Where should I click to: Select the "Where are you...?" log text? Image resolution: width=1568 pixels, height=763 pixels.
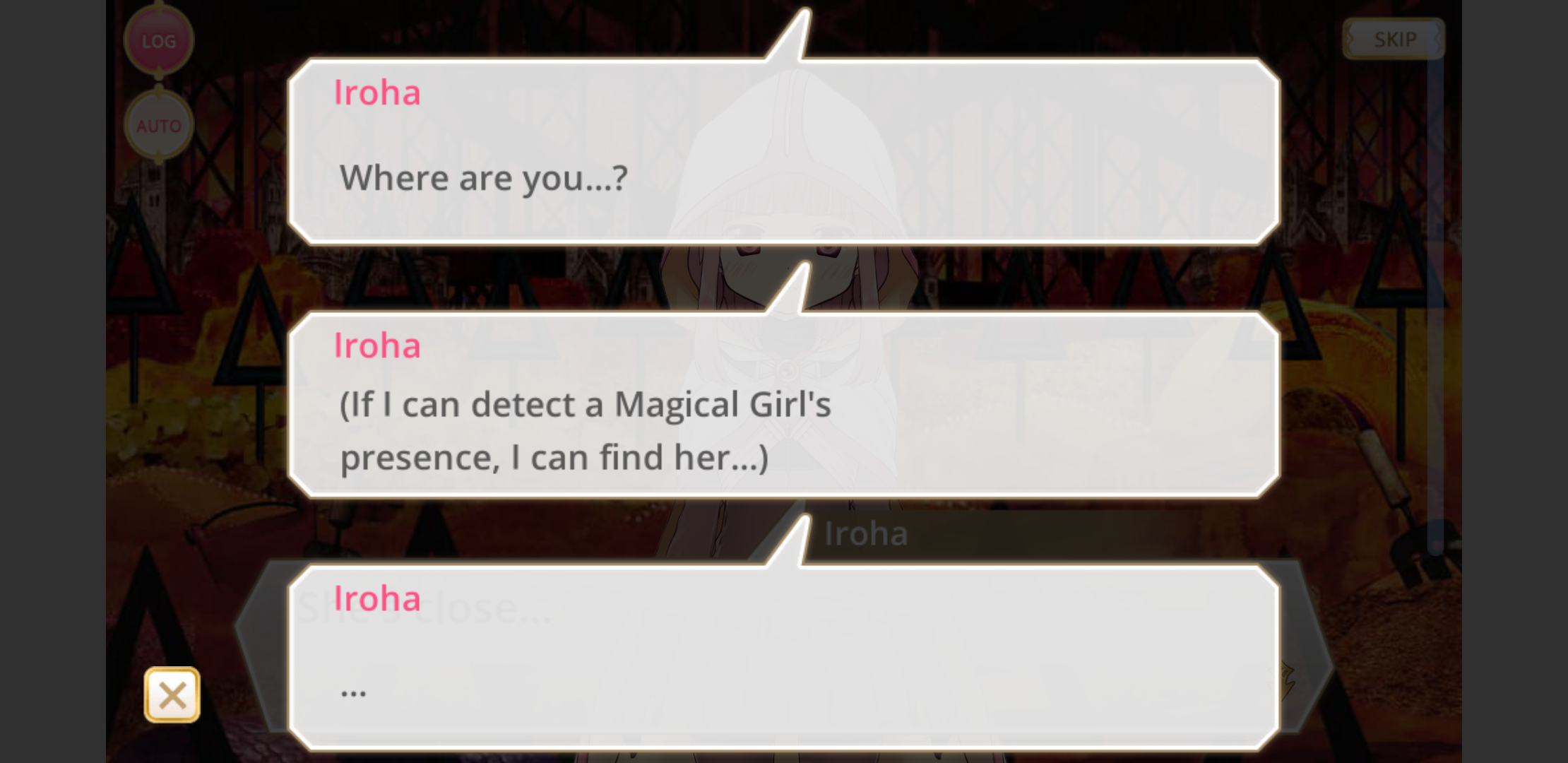483,178
